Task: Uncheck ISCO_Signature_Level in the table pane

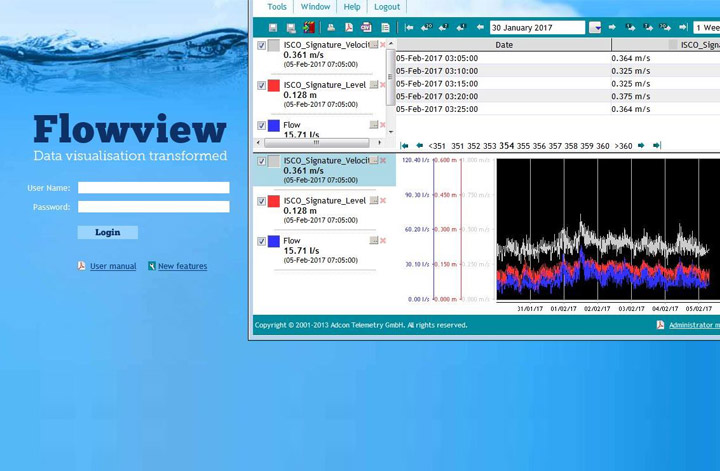Action: [x=261, y=85]
